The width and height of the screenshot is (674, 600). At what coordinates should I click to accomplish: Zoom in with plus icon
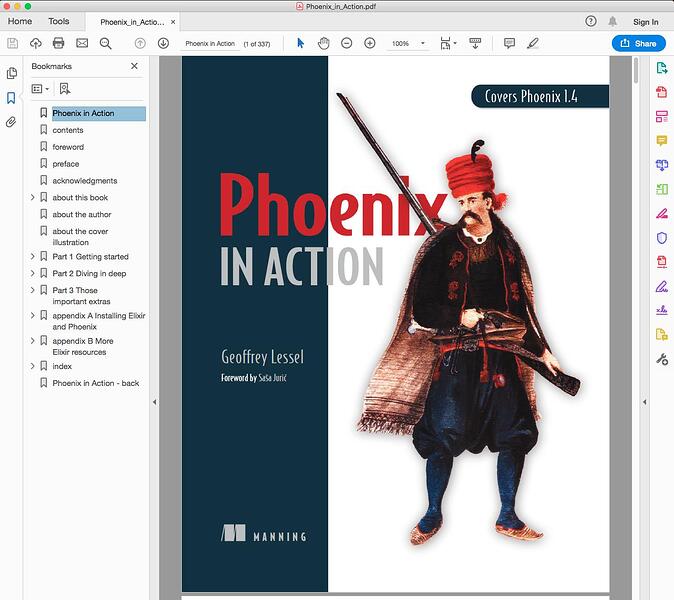click(x=370, y=43)
